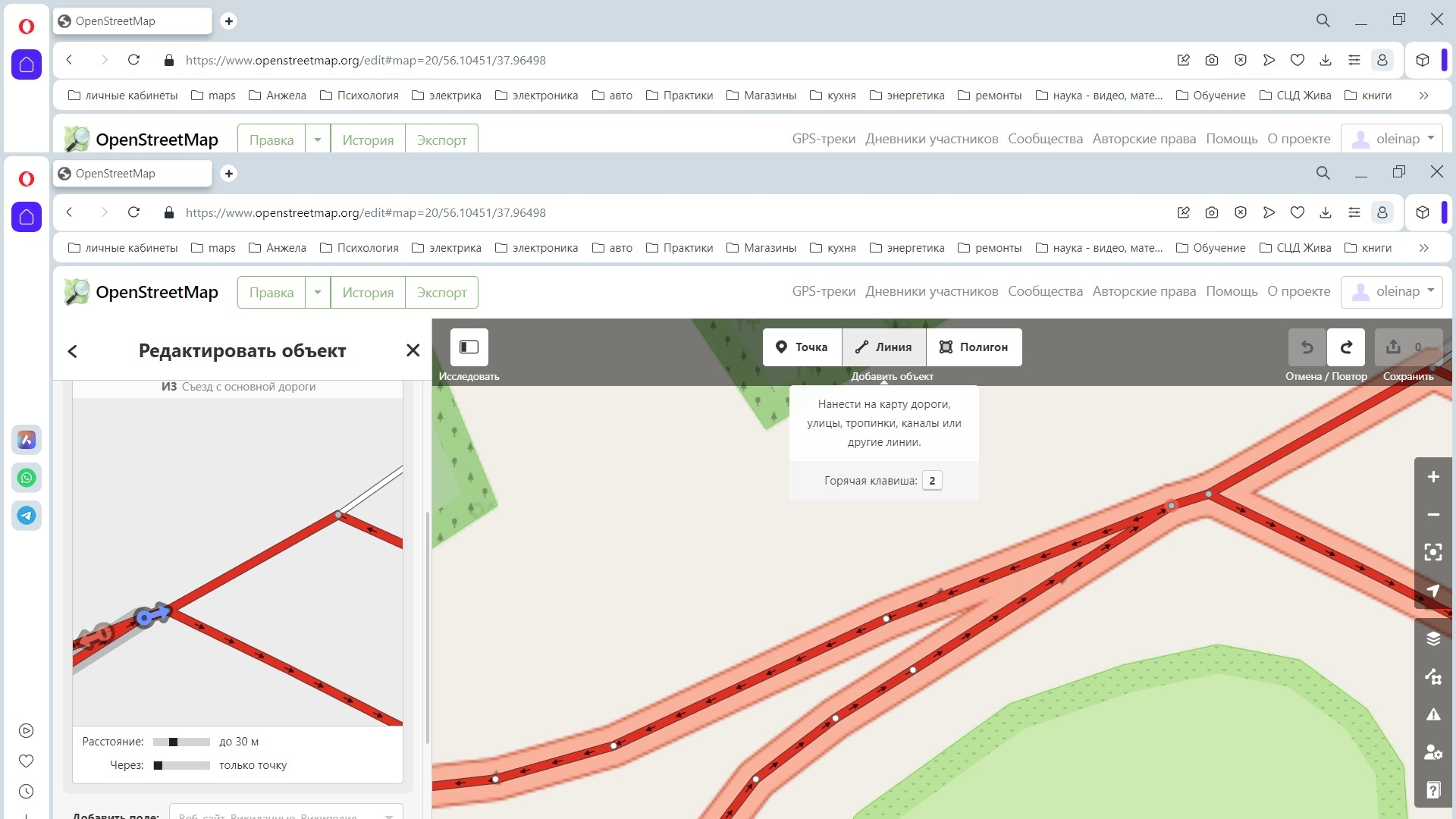Screen dimensions: 1456x819
Task: Toggle the blue turn restriction arrow
Action: 154,615
